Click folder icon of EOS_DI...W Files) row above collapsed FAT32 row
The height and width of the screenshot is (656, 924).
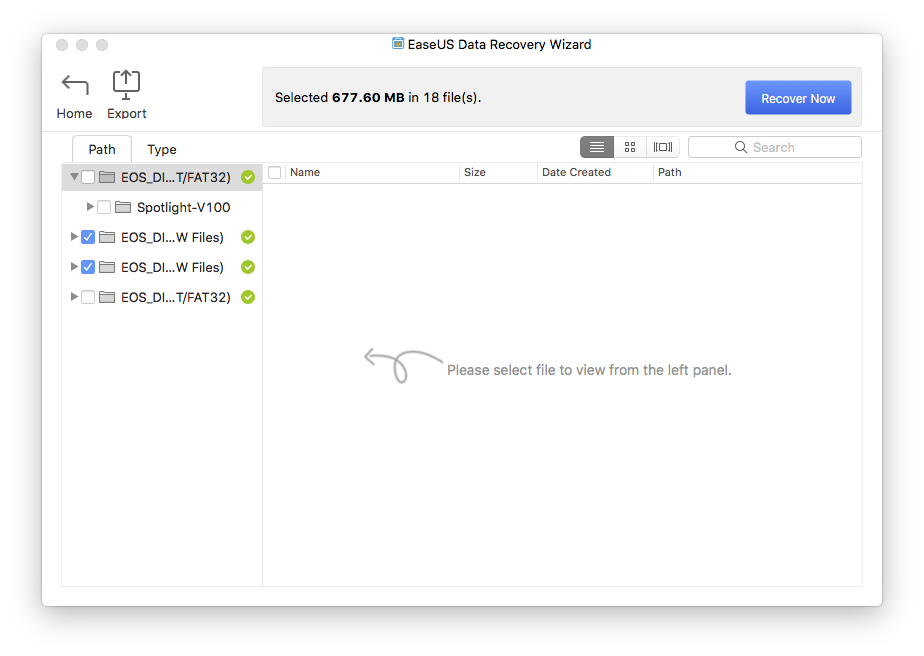click(107, 267)
